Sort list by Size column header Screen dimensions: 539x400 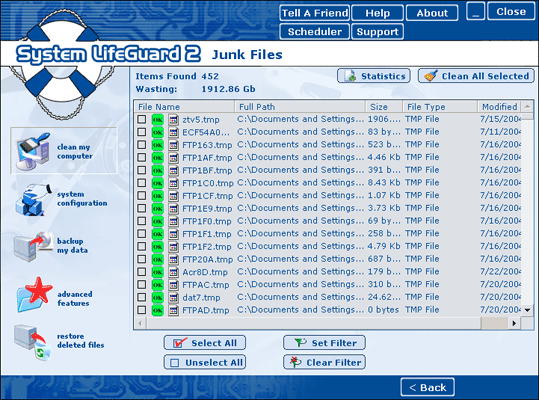coord(384,107)
